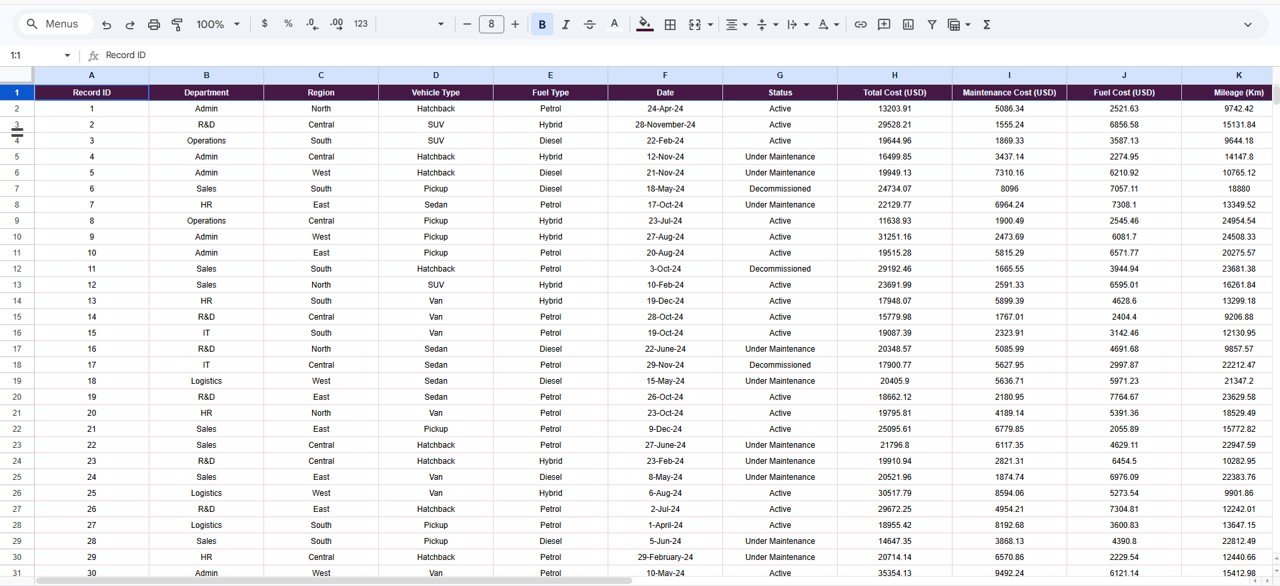1280x586 pixels.
Task: Open the functions list with the sigma icon
Action: (x=986, y=24)
